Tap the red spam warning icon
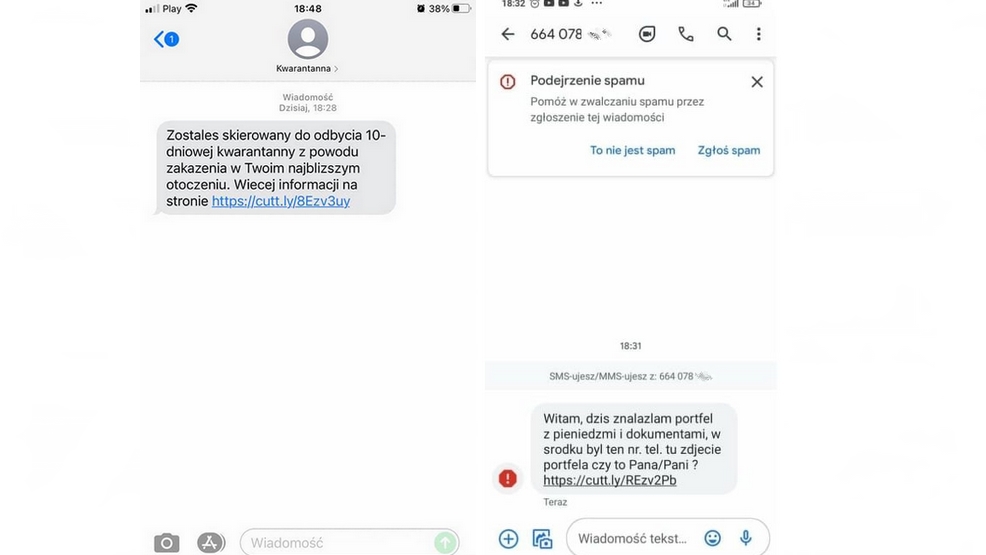Screen dimensions: 986x555 tap(507, 478)
